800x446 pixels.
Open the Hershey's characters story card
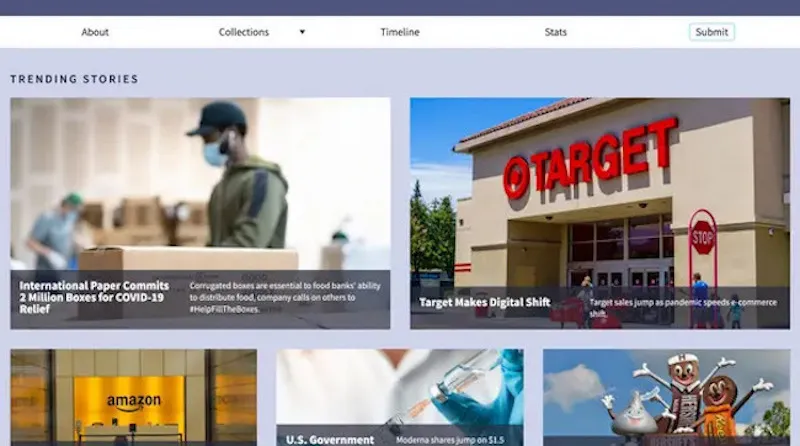click(x=666, y=397)
